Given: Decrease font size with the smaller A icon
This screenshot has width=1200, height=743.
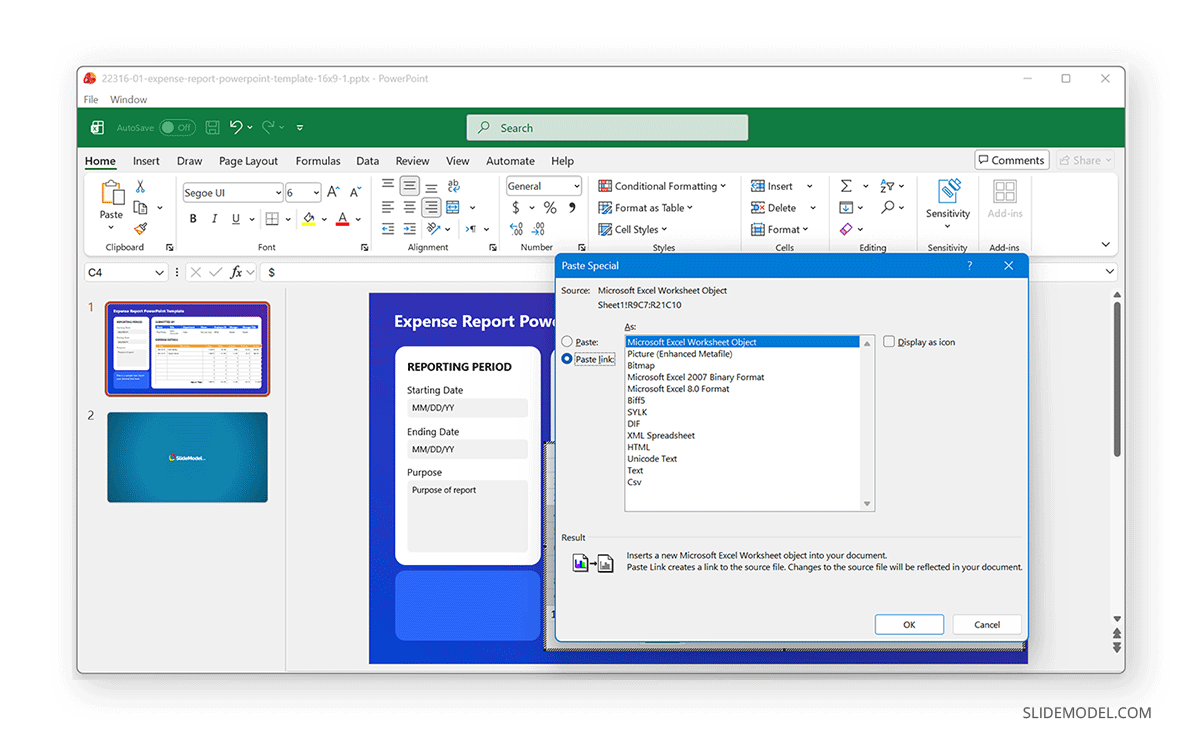Looking at the screenshot, I should pos(353,192).
